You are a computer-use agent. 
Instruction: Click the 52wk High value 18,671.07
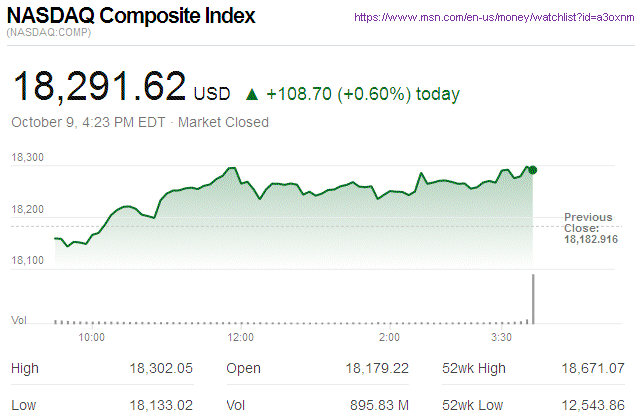click(x=593, y=369)
